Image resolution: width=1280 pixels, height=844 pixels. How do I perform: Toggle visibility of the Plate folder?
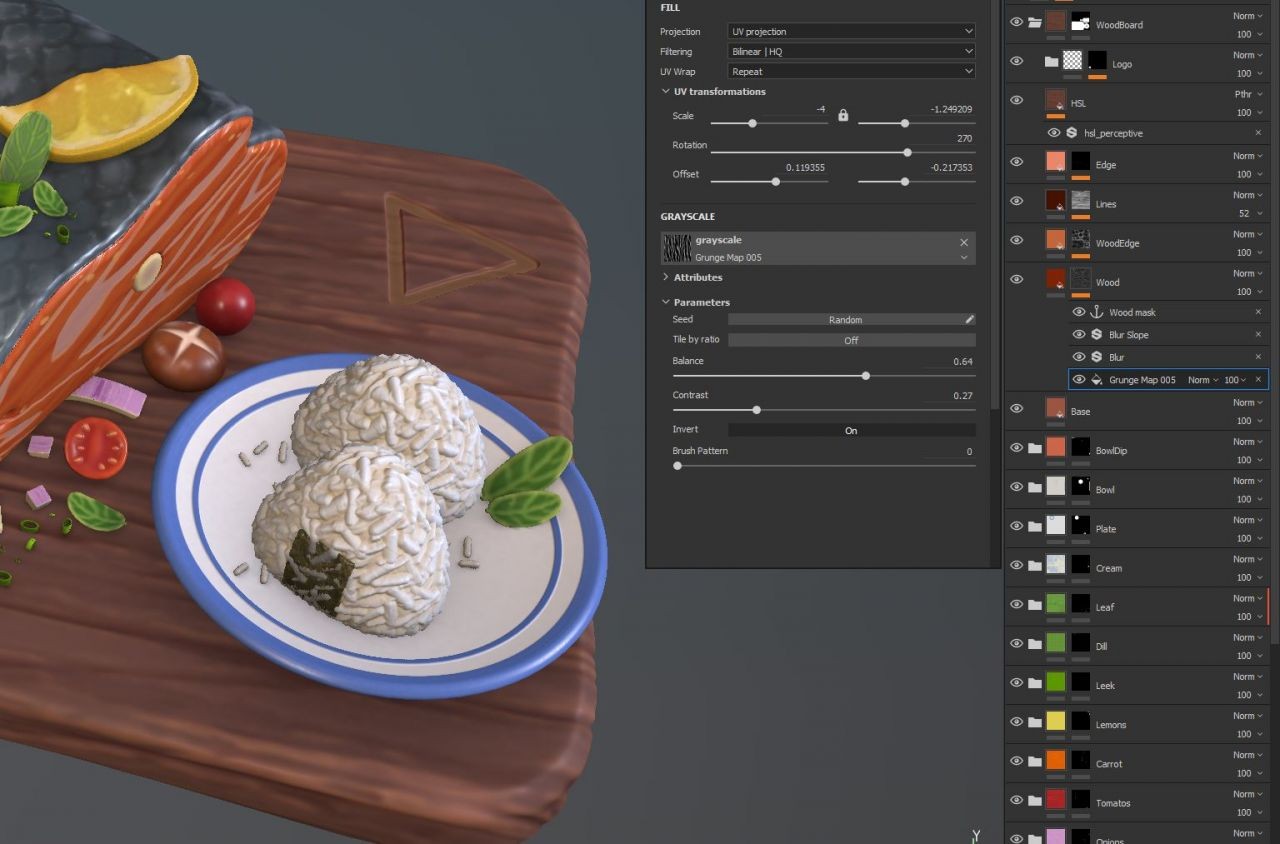(x=1017, y=526)
